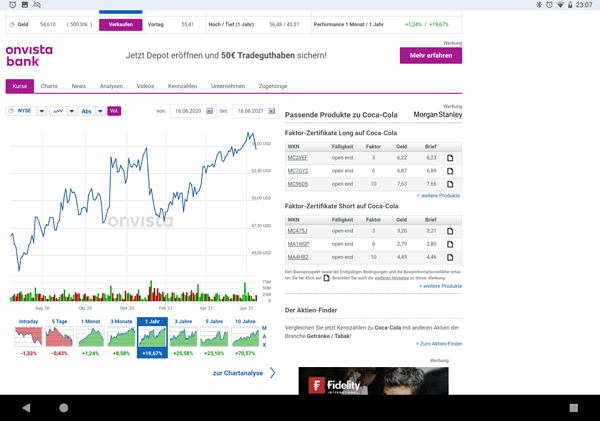Edit the 'von' start date field
This screenshot has width=600, height=421.
[x=186, y=111]
